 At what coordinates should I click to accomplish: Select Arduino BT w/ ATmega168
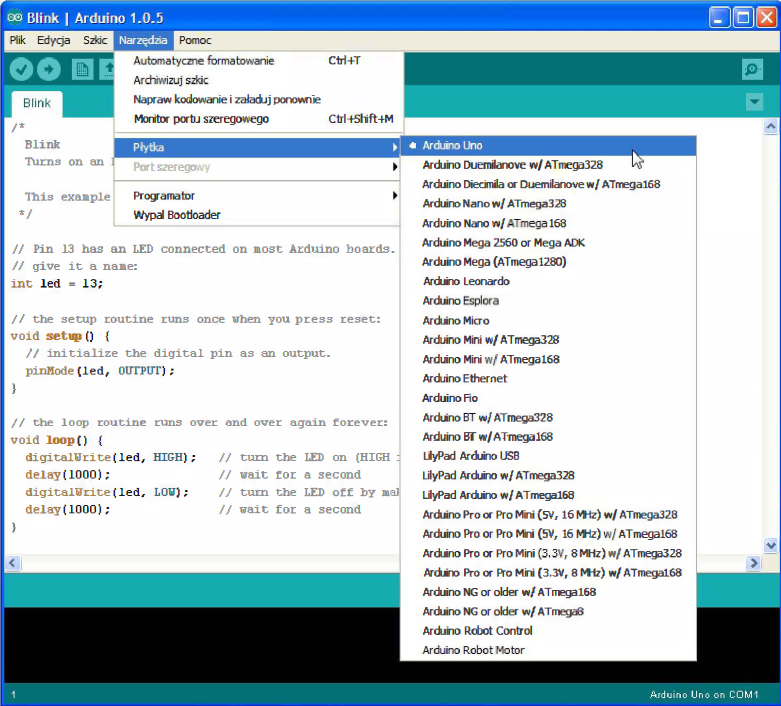point(548,437)
